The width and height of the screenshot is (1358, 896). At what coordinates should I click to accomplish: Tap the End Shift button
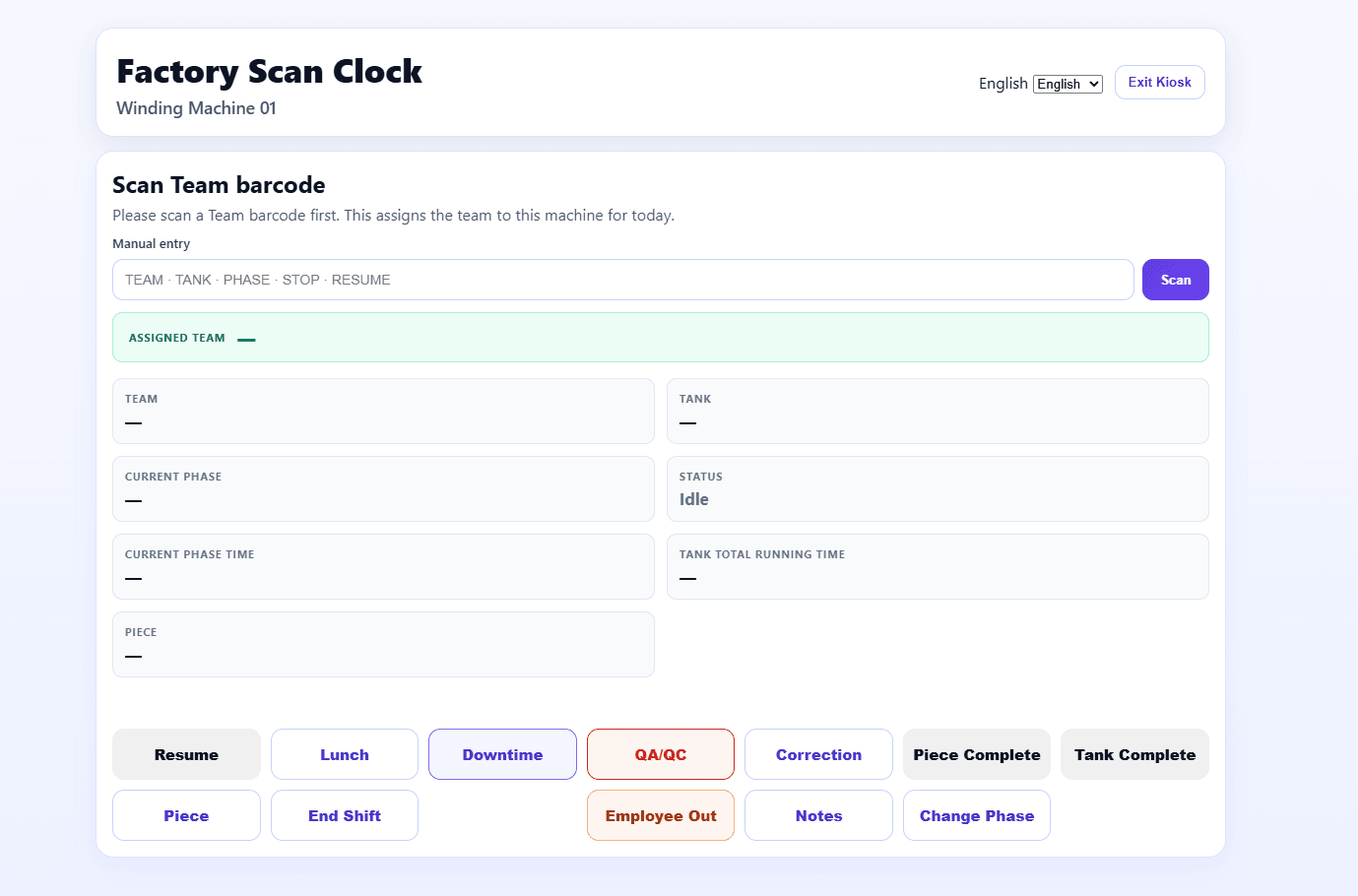click(345, 815)
